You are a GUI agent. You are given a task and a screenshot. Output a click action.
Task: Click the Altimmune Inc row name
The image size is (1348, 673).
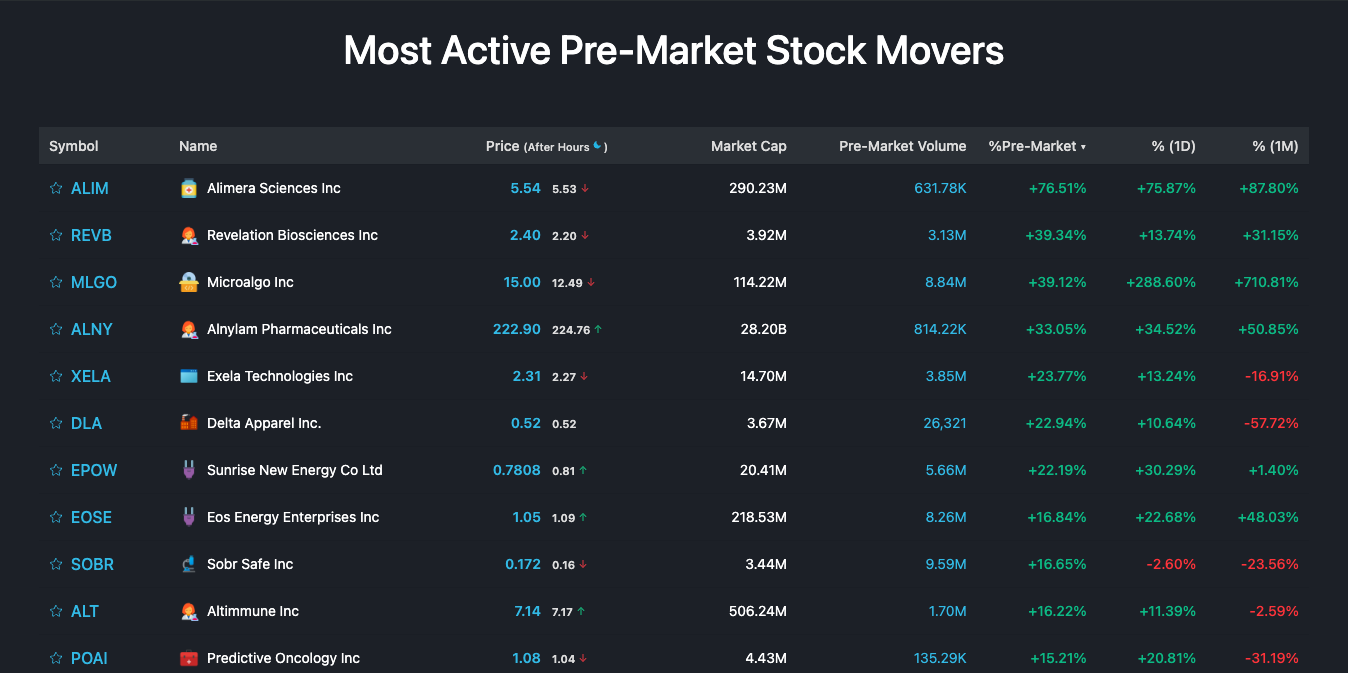tap(253, 611)
